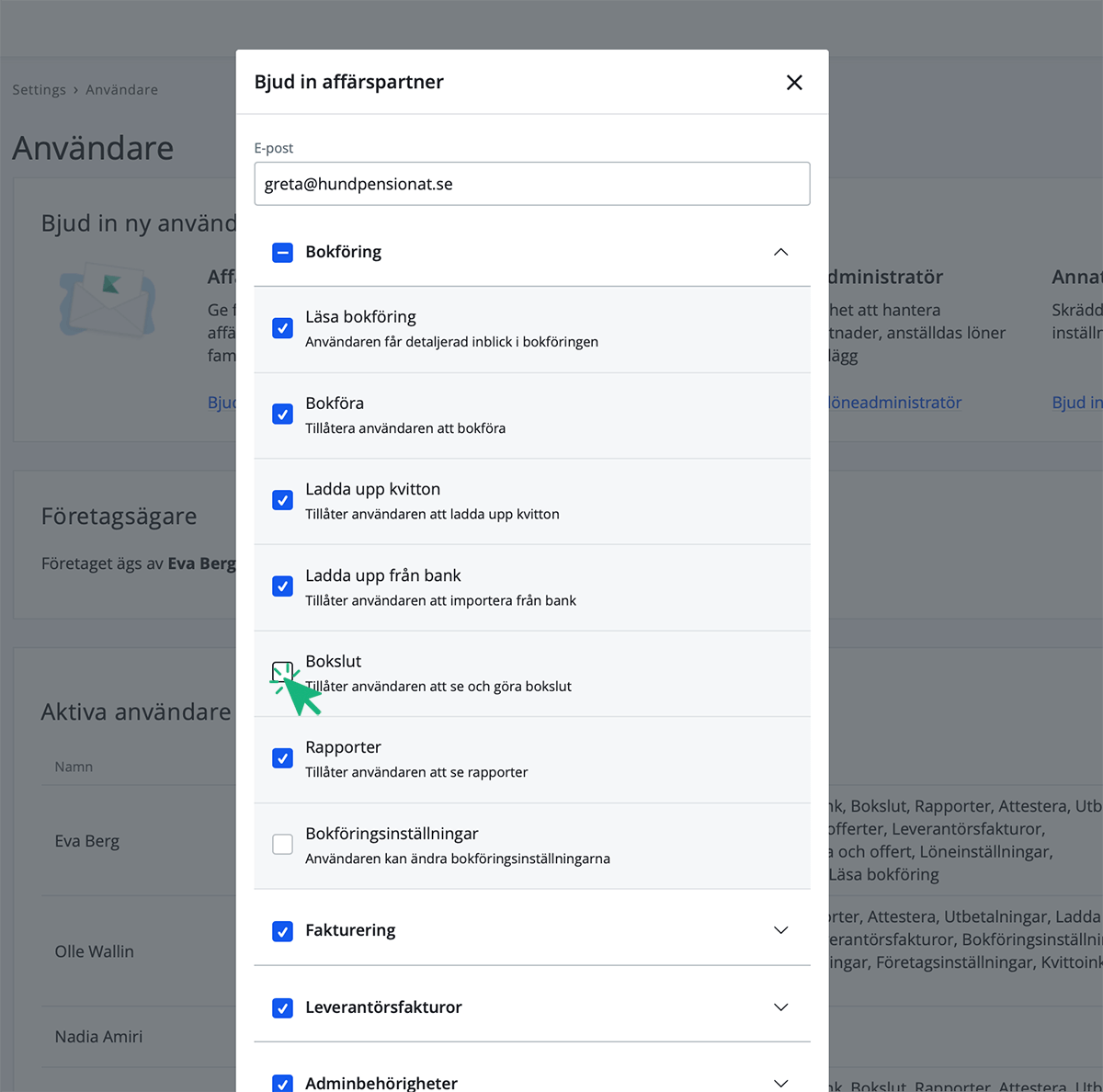Click the E-post input field
This screenshot has width=1103, height=1092.
pos(532,184)
